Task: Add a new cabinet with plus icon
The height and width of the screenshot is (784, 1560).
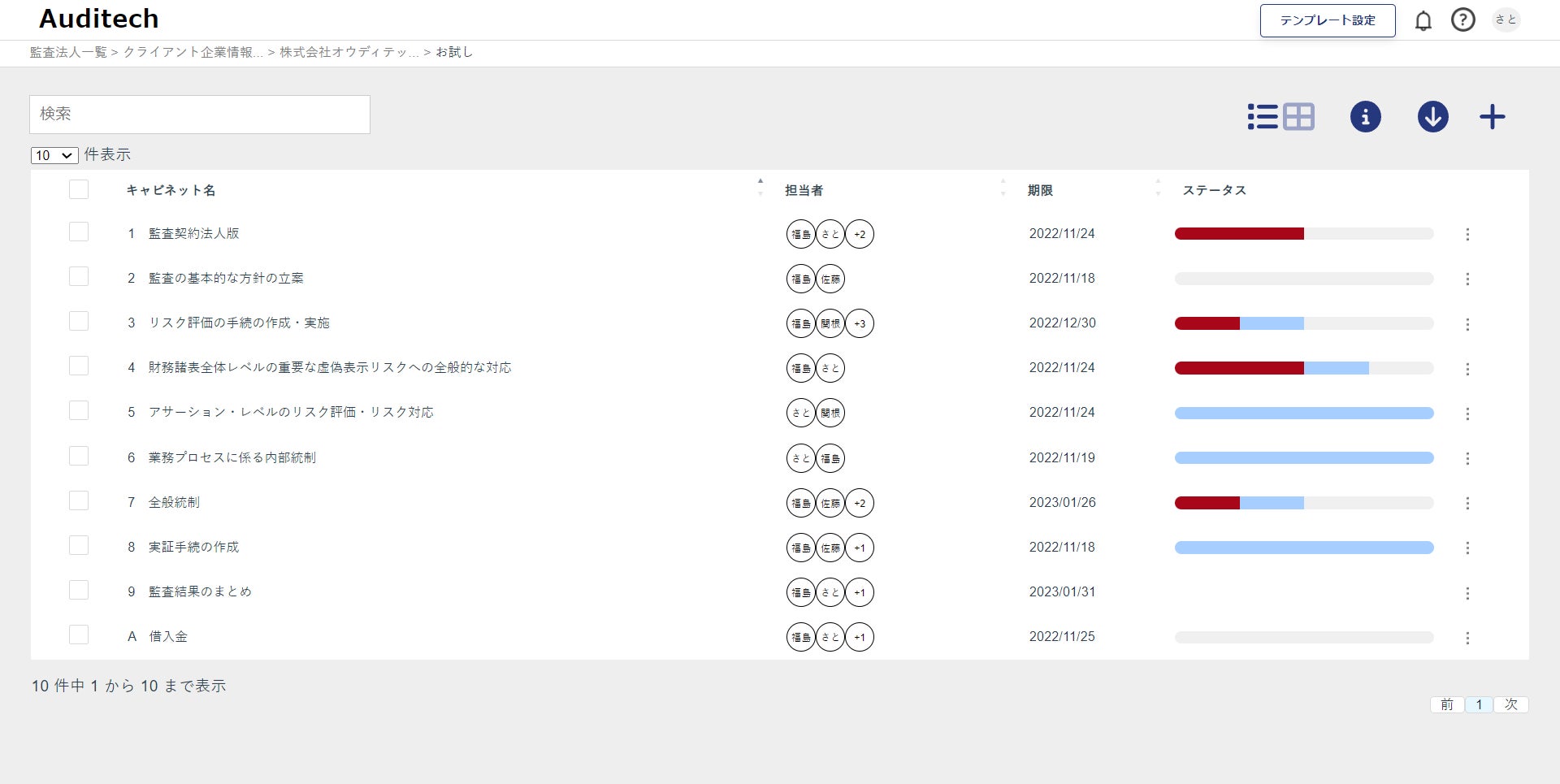Action: [1493, 117]
